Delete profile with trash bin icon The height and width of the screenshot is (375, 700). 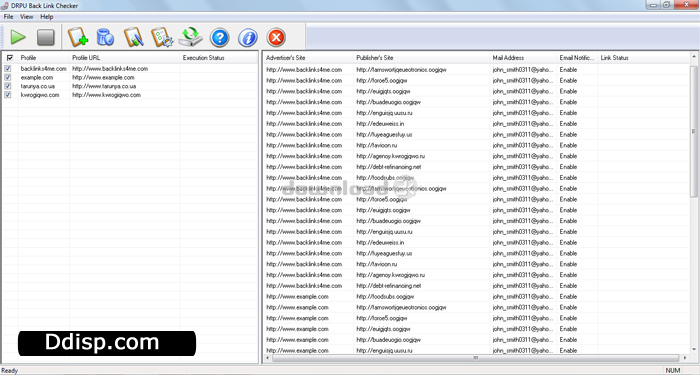[x=105, y=37]
